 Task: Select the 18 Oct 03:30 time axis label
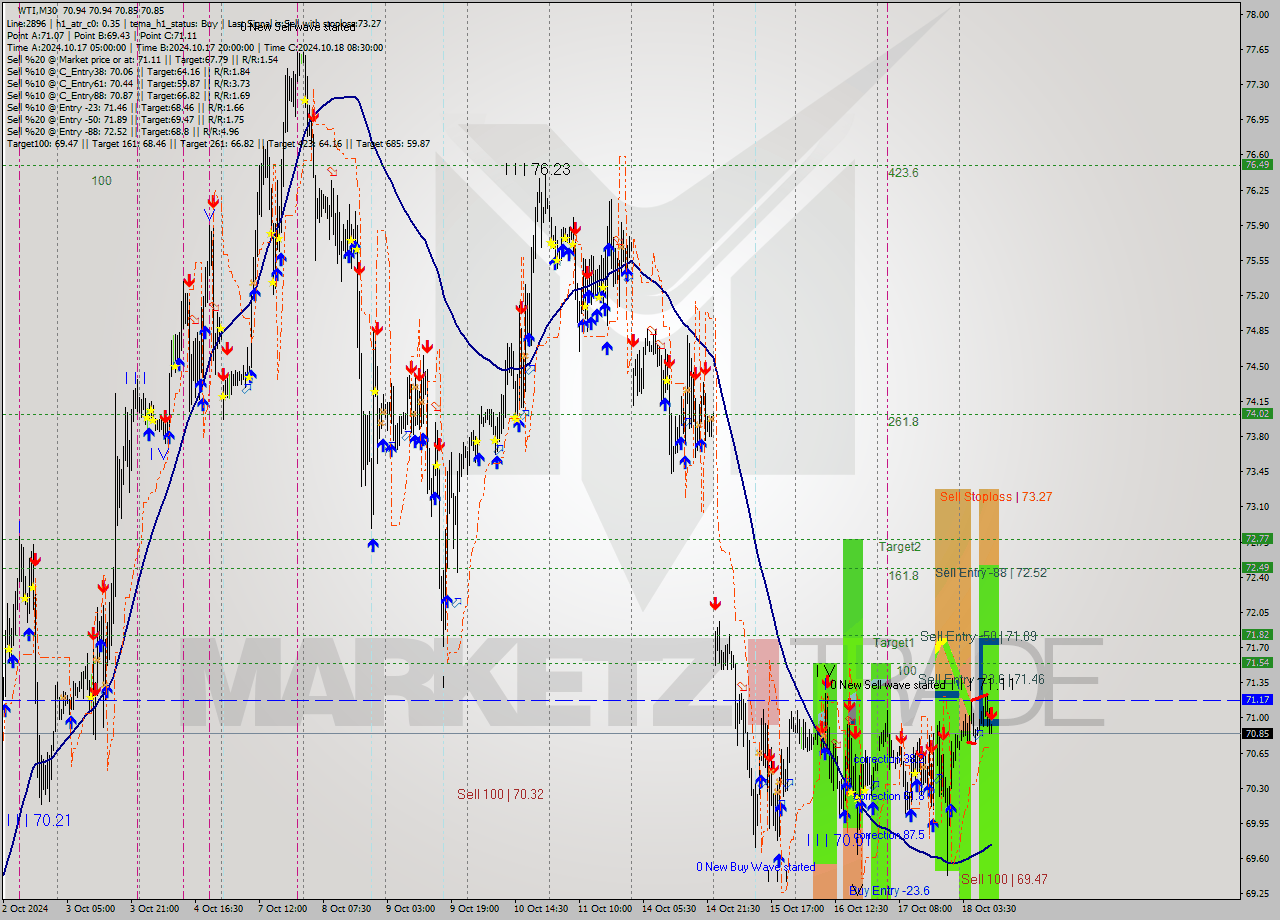coord(988,909)
